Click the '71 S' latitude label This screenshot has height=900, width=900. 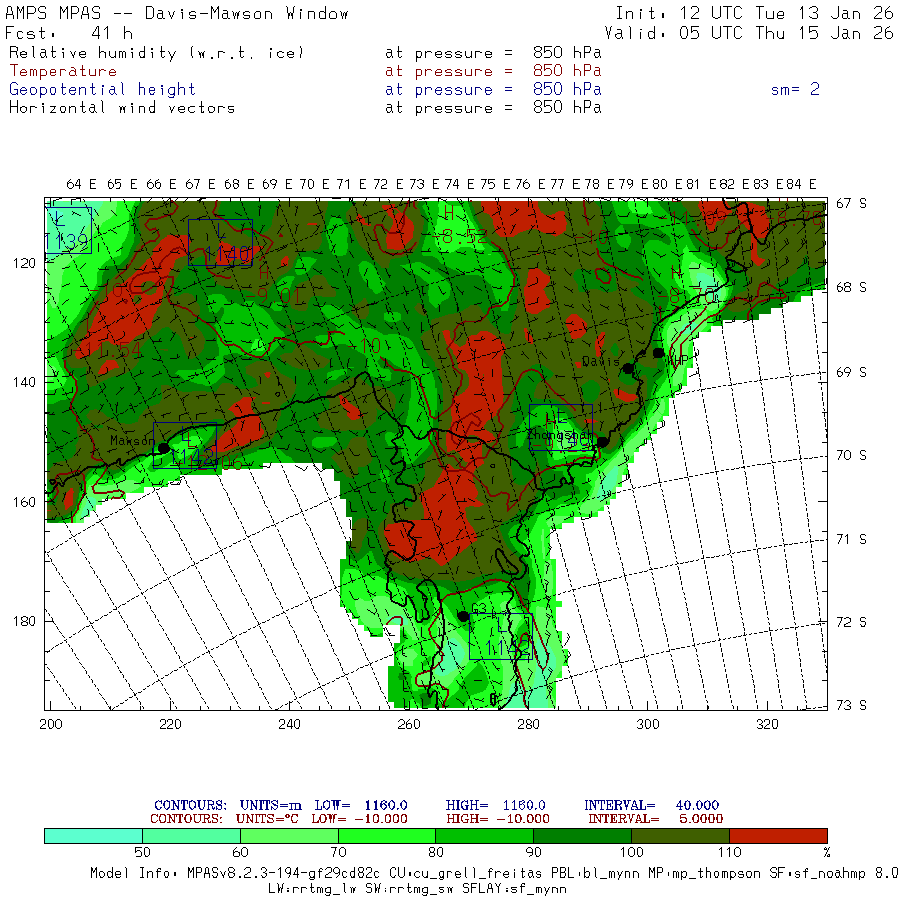[851, 540]
